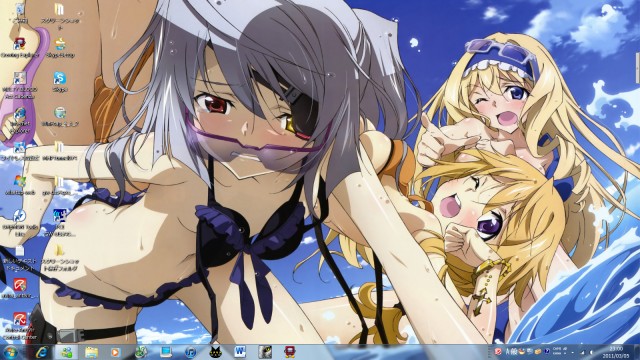The height and width of the screenshot is (360, 640).
Task: Click the IME conversion mode '般' button
Action: [x=514, y=351]
